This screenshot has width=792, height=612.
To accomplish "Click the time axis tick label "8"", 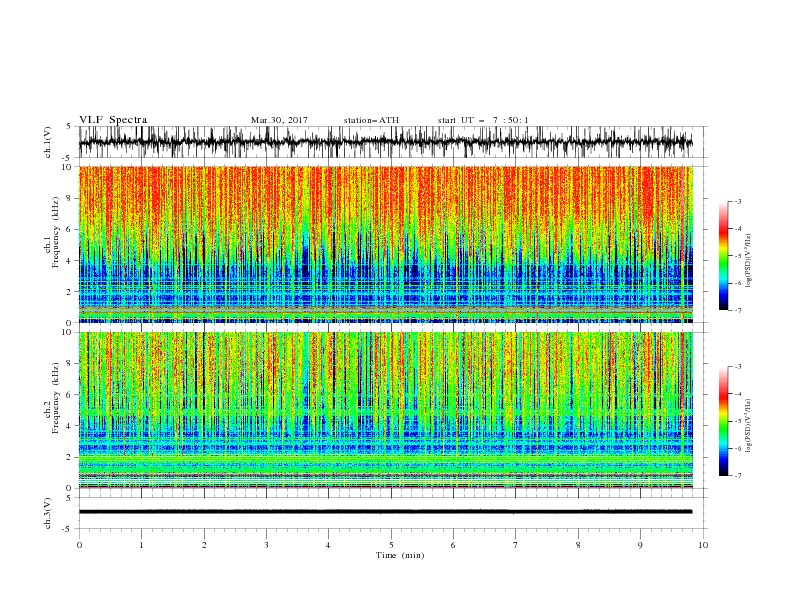I will click(578, 545).
